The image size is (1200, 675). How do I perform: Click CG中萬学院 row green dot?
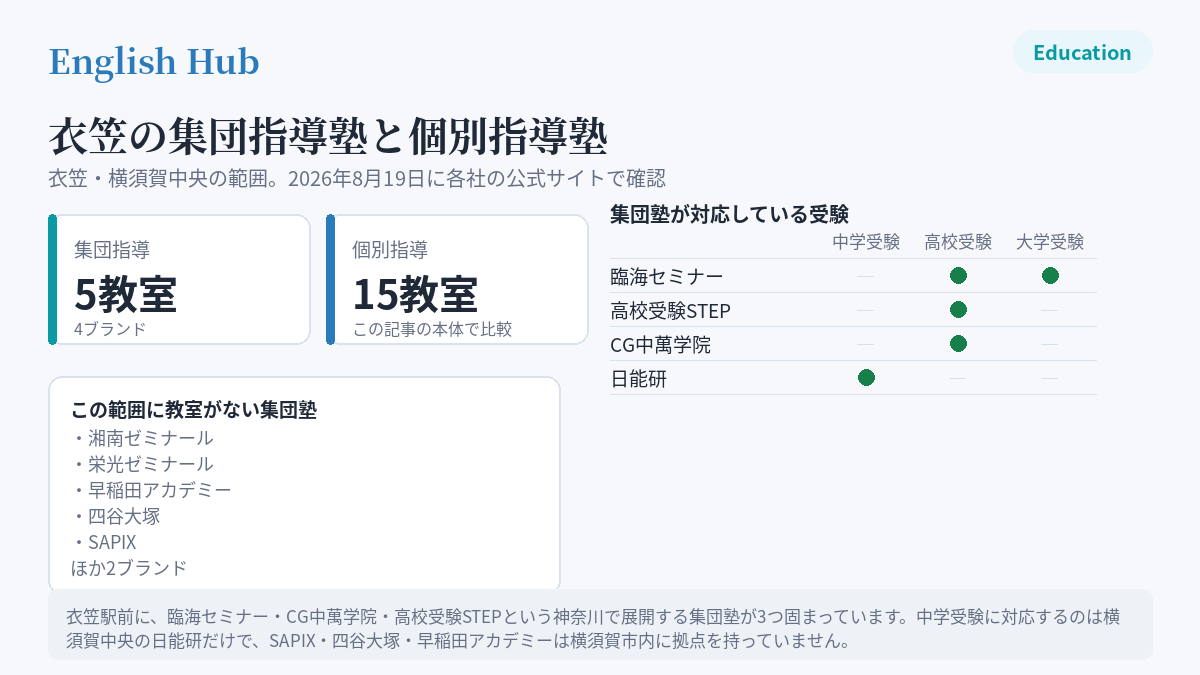(958, 344)
